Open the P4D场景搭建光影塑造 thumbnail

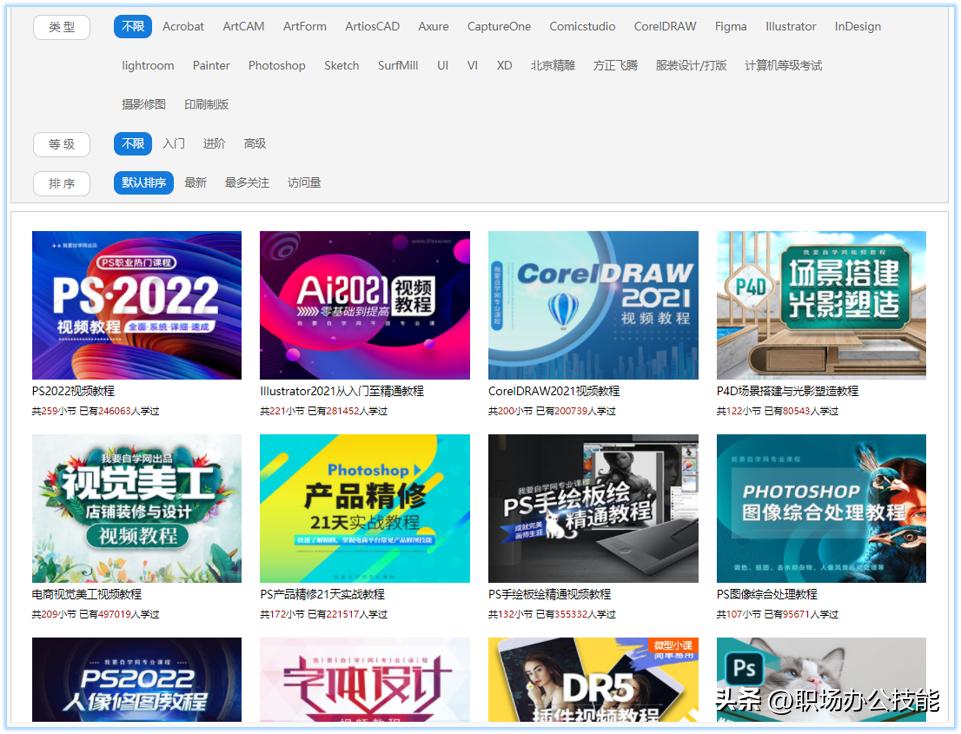(821, 305)
